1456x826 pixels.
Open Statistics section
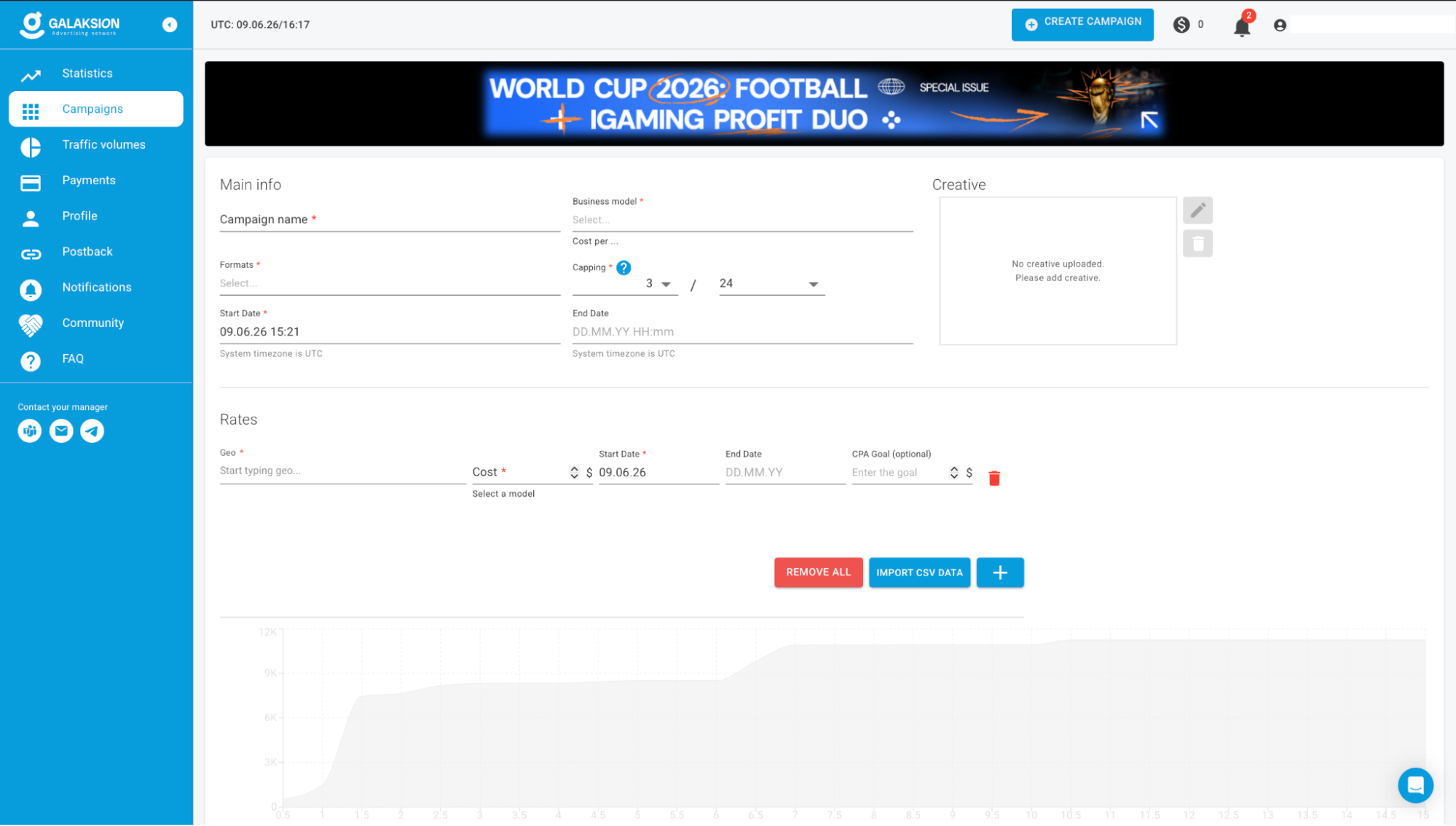pyautogui.click(x=87, y=74)
